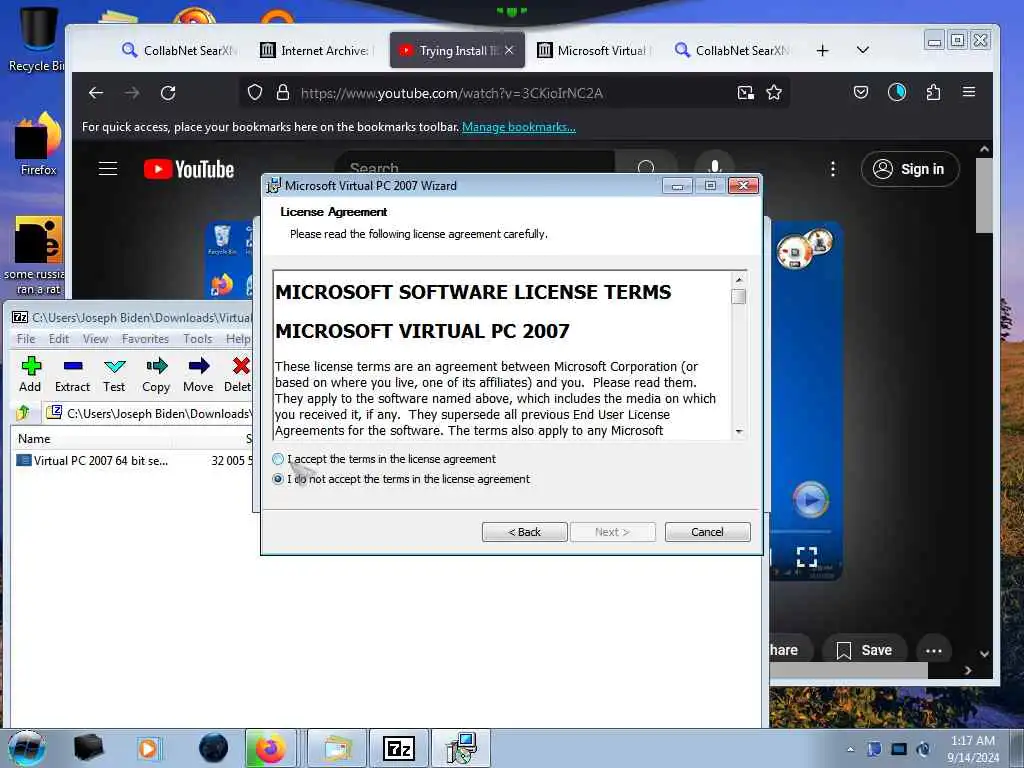The width and height of the screenshot is (1024, 768).
Task: Open the Recycle Bin desktop icon
Action: point(36,38)
